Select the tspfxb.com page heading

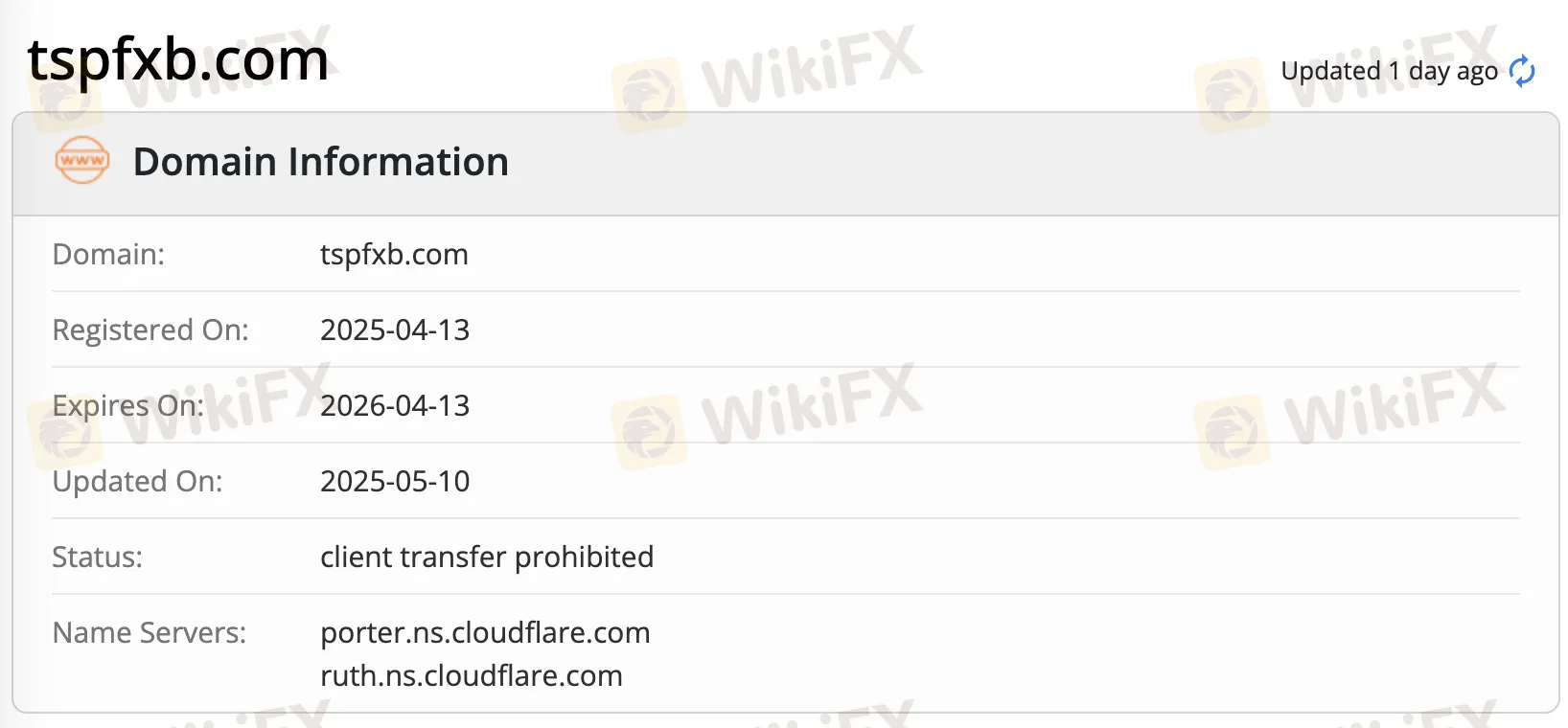click(x=177, y=59)
